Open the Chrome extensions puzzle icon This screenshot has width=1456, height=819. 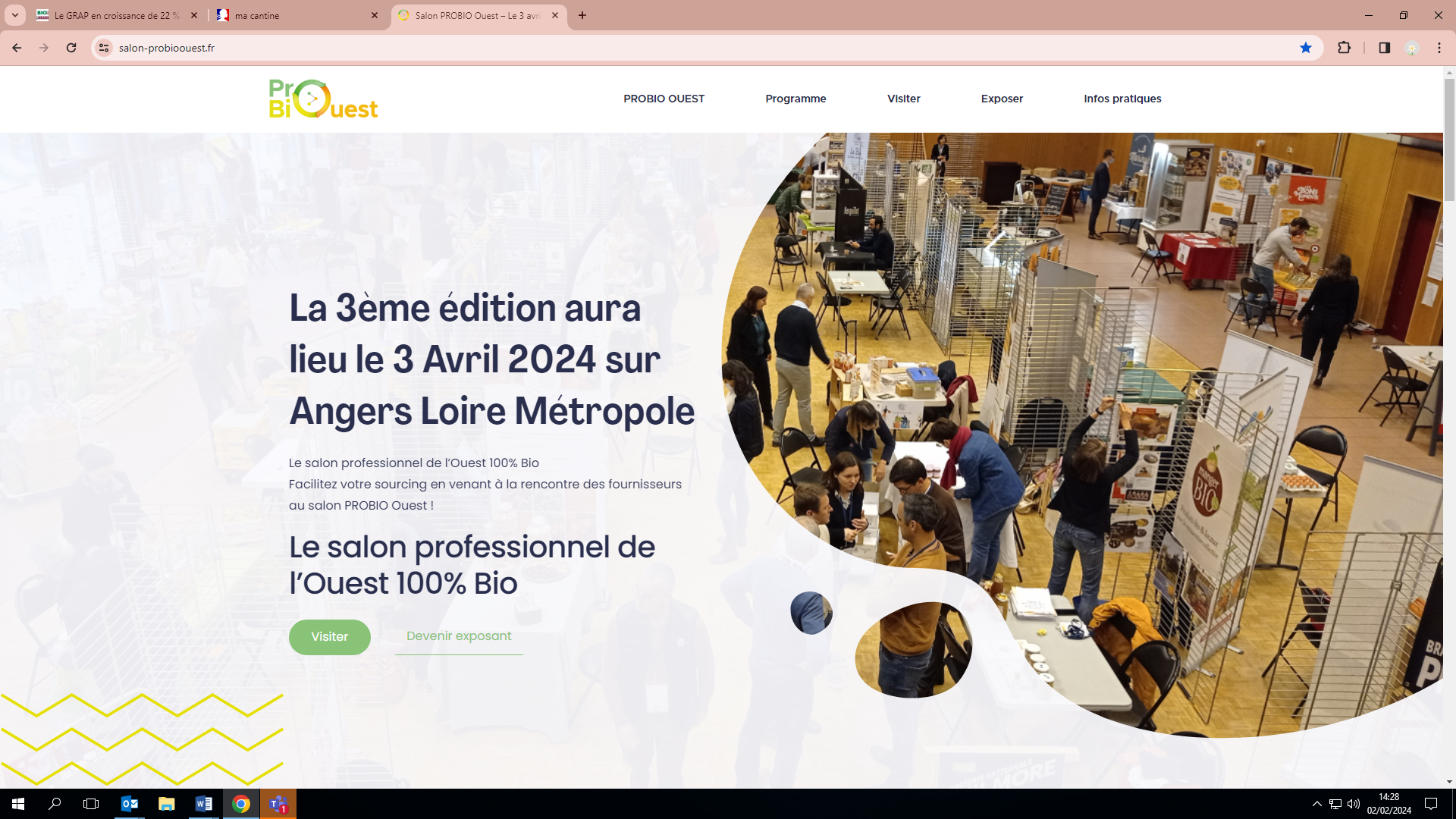coord(1344,48)
